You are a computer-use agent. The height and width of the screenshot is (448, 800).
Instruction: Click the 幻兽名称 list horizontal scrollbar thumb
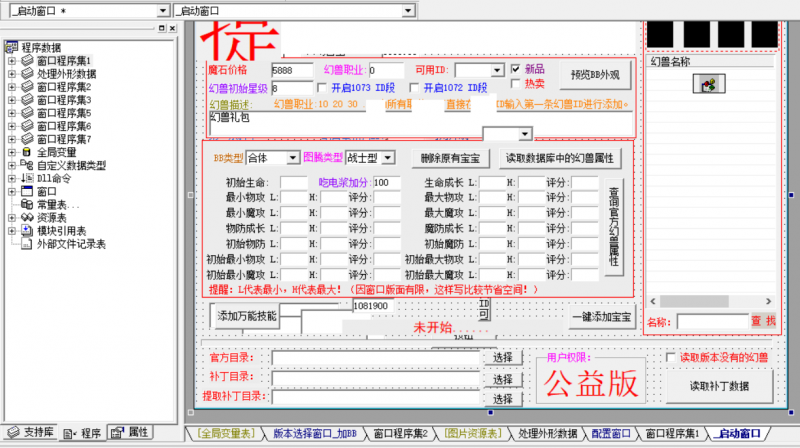click(x=694, y=302)
